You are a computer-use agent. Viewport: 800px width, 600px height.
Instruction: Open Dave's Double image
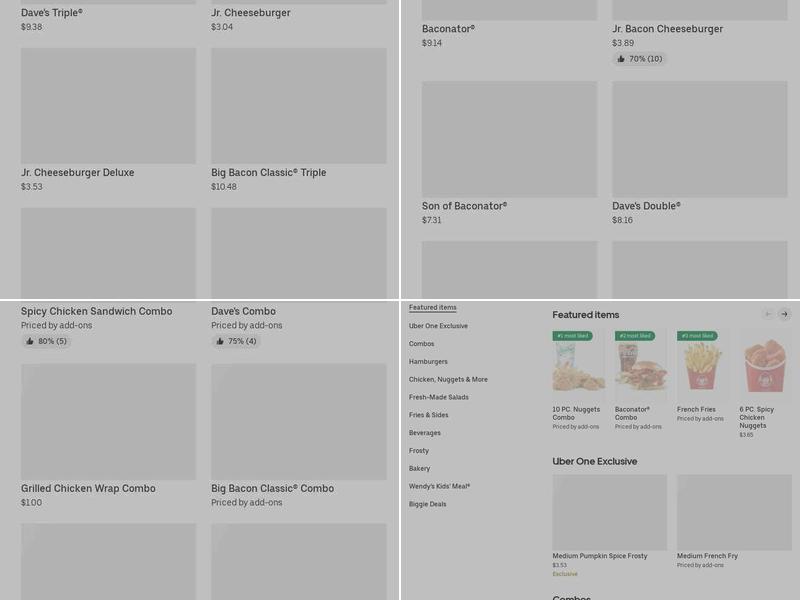(x=699, y=139)
